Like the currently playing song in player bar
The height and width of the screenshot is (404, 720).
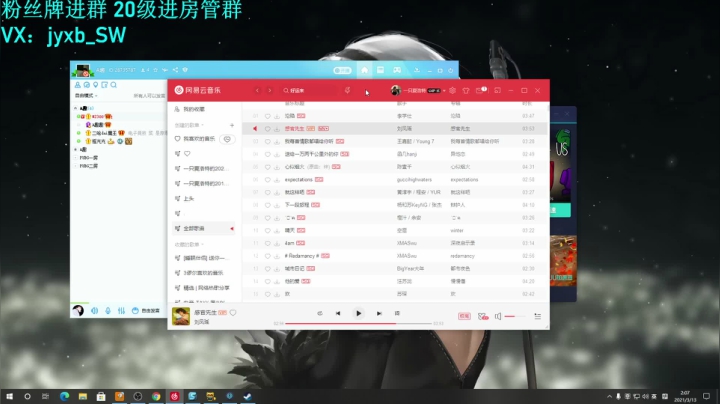tap(233, 313)
